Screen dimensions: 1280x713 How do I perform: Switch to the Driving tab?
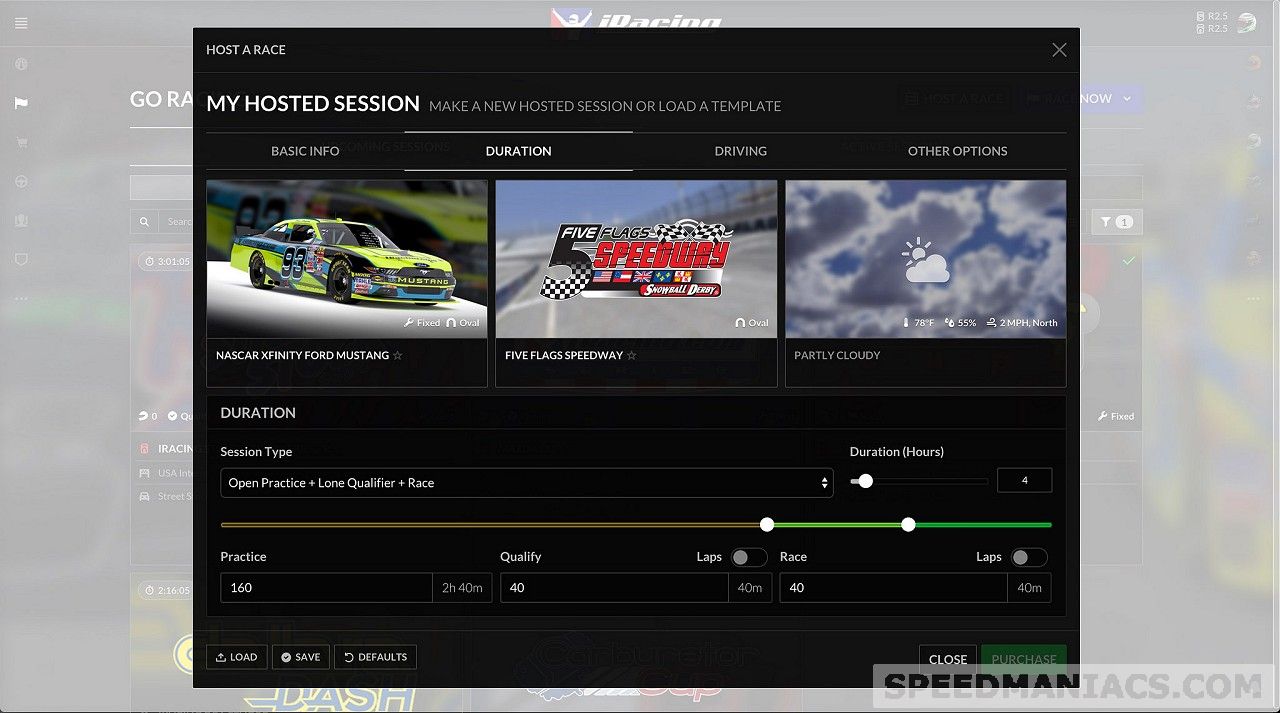[740, 151]
